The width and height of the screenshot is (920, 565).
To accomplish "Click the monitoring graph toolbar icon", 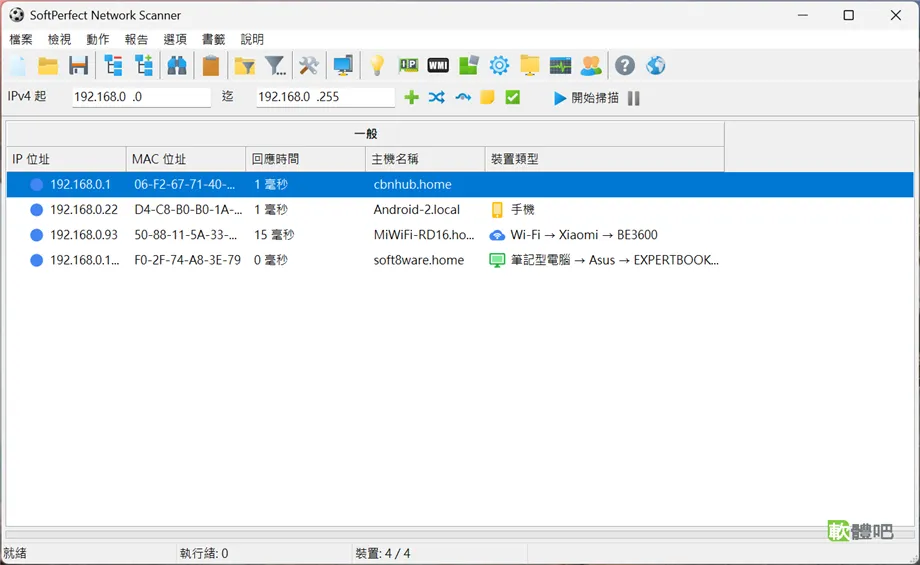I will [x=560, y=66].
